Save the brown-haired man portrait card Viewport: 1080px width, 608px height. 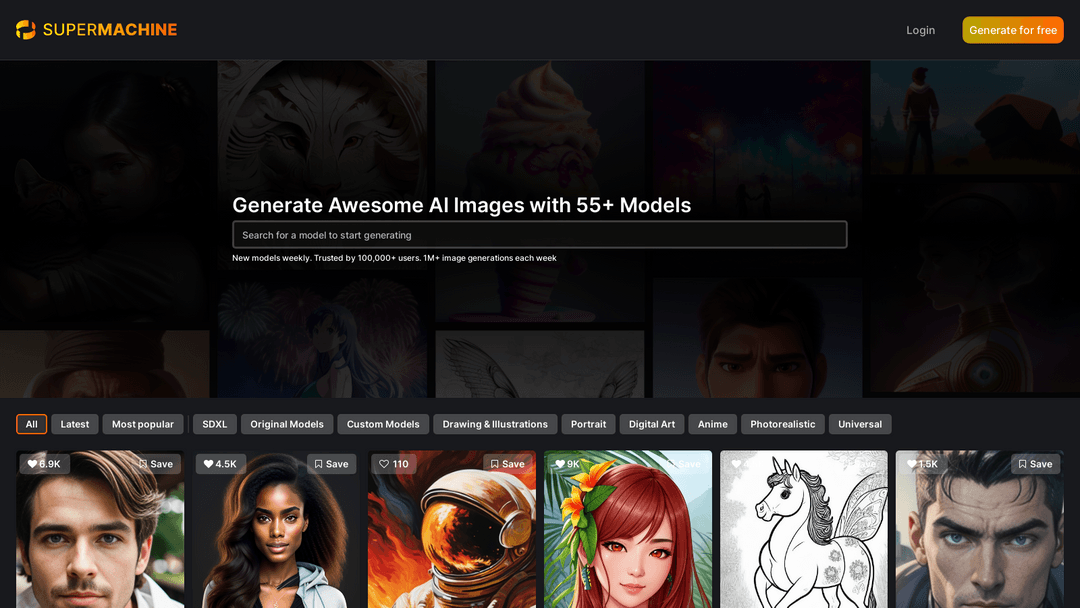click(156, 464)
